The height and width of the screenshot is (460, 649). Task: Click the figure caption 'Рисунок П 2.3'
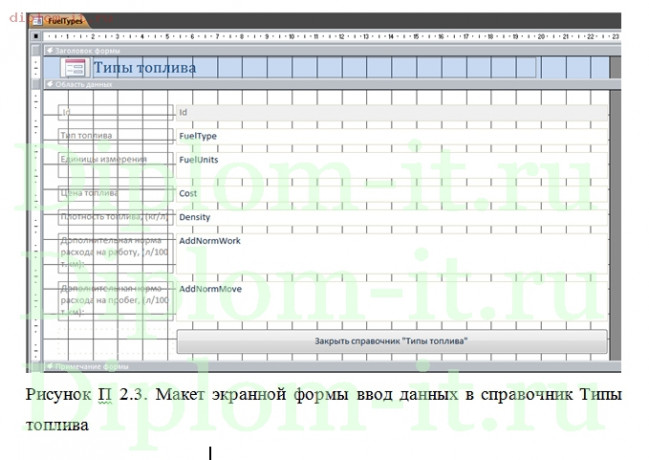86,394
